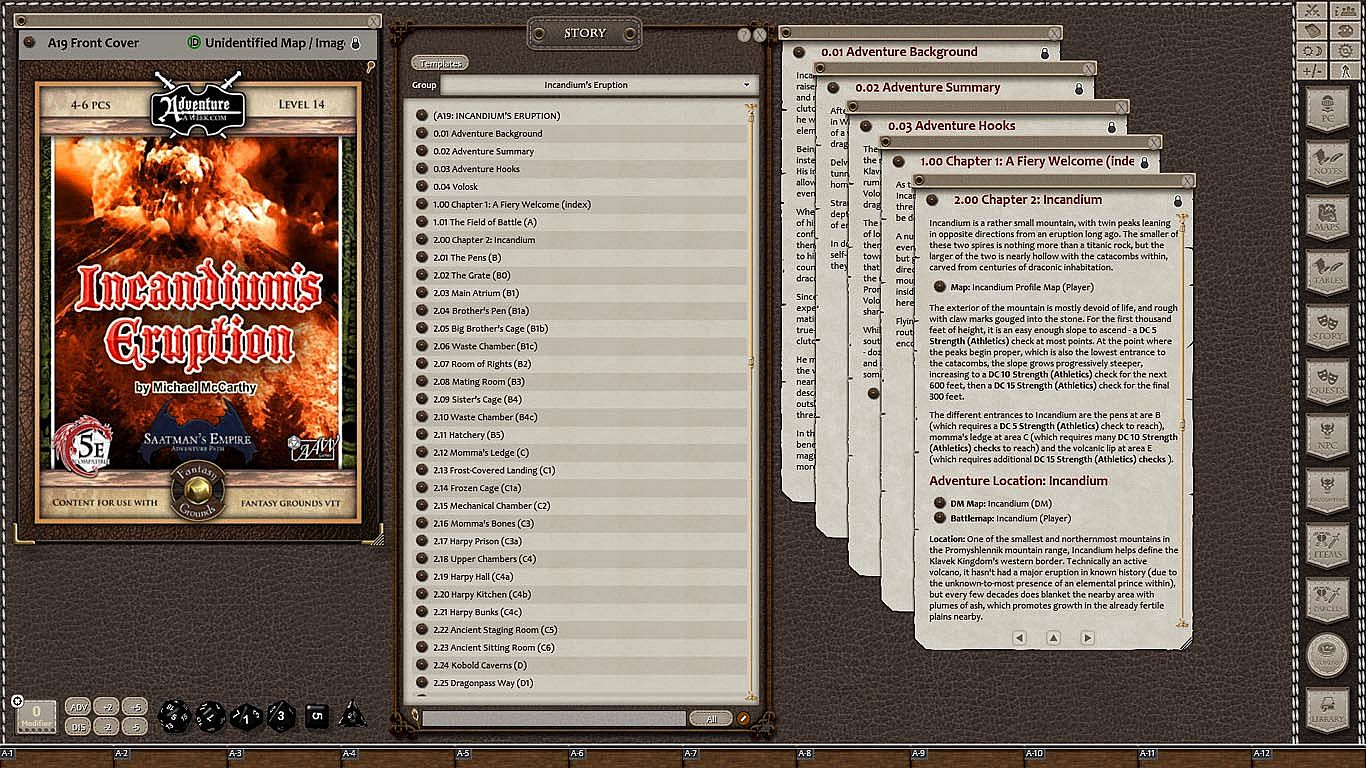Toggle the DIS disadvantage button
This screenshot has height=768, width=1366.
tap(78, 726)
